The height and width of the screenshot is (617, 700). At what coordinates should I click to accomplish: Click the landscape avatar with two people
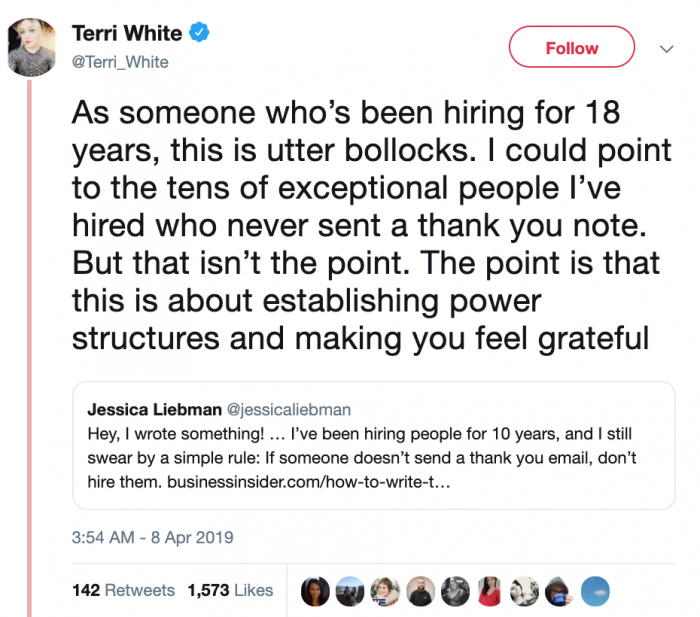(351, 590)
